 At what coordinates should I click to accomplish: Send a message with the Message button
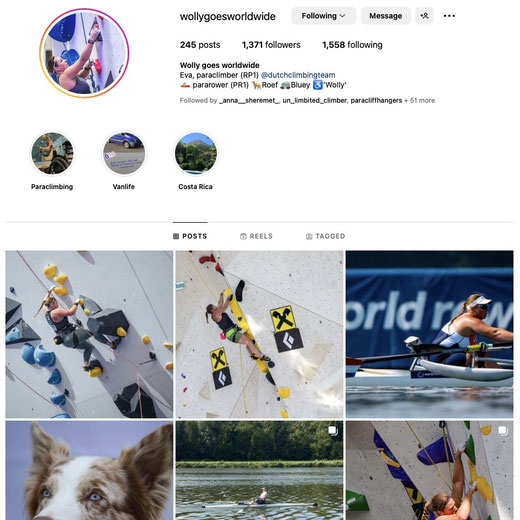(x=386, y=16)
